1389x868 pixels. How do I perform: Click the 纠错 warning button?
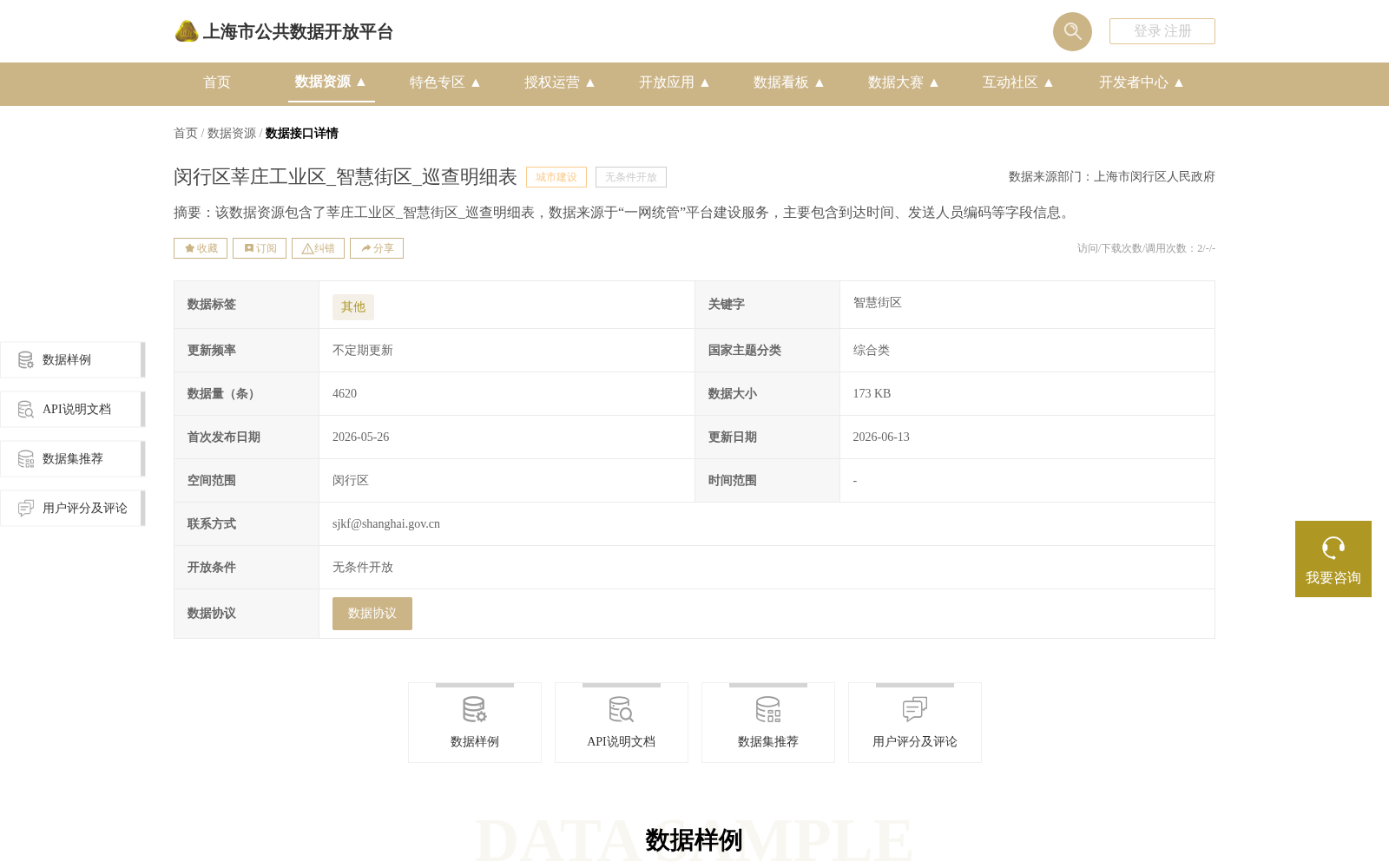(x=318, y=248)
